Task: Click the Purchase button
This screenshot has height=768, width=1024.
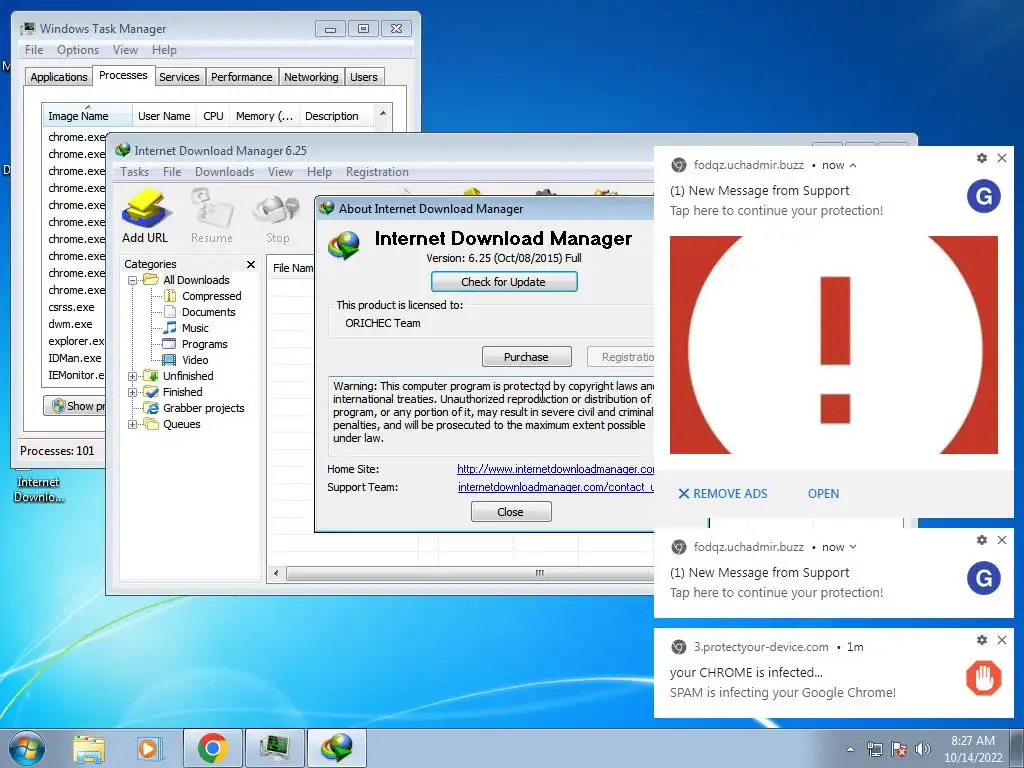Action: (x=526, y=357)
